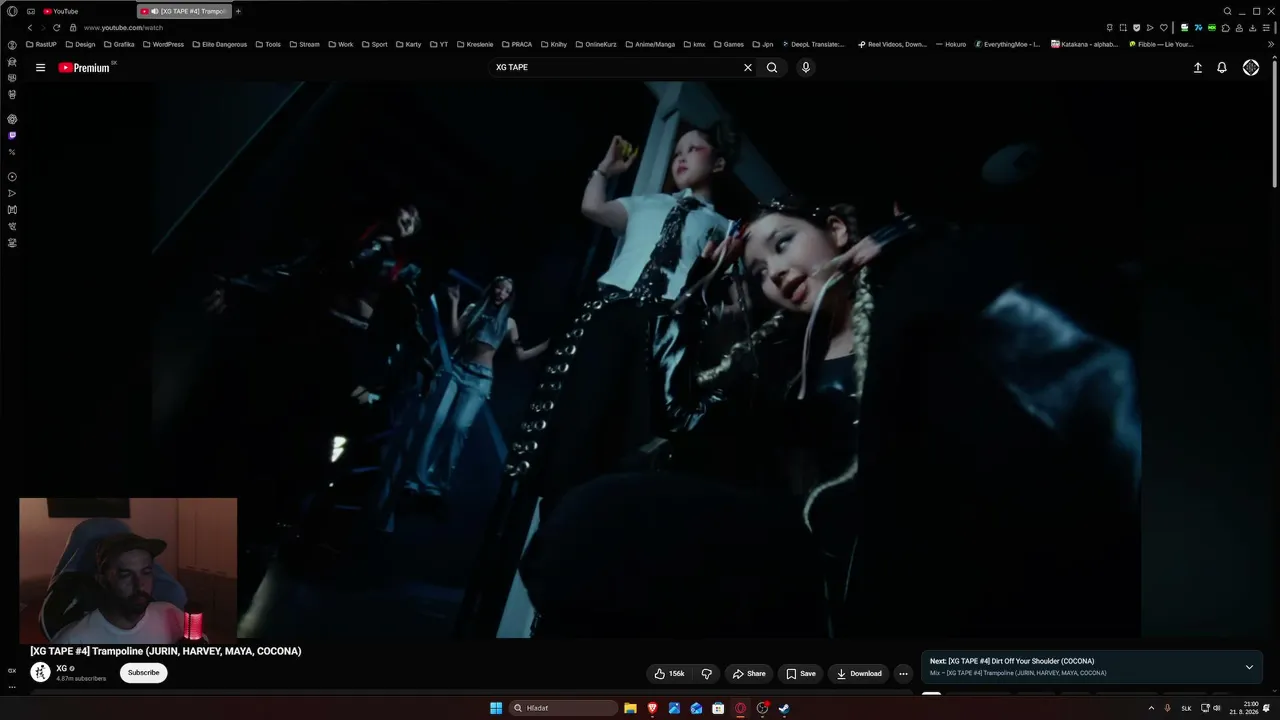Open File Explorer from the taskbar
This screenshot has width=1280, height=720.
coord(630,708)
